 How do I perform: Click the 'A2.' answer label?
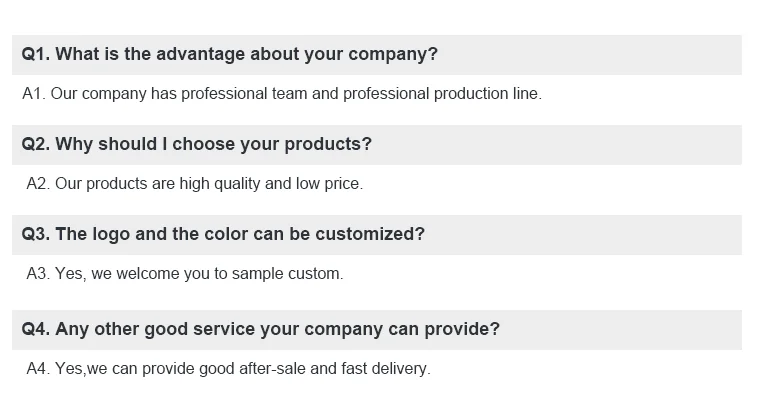click(x=38, y=184)
